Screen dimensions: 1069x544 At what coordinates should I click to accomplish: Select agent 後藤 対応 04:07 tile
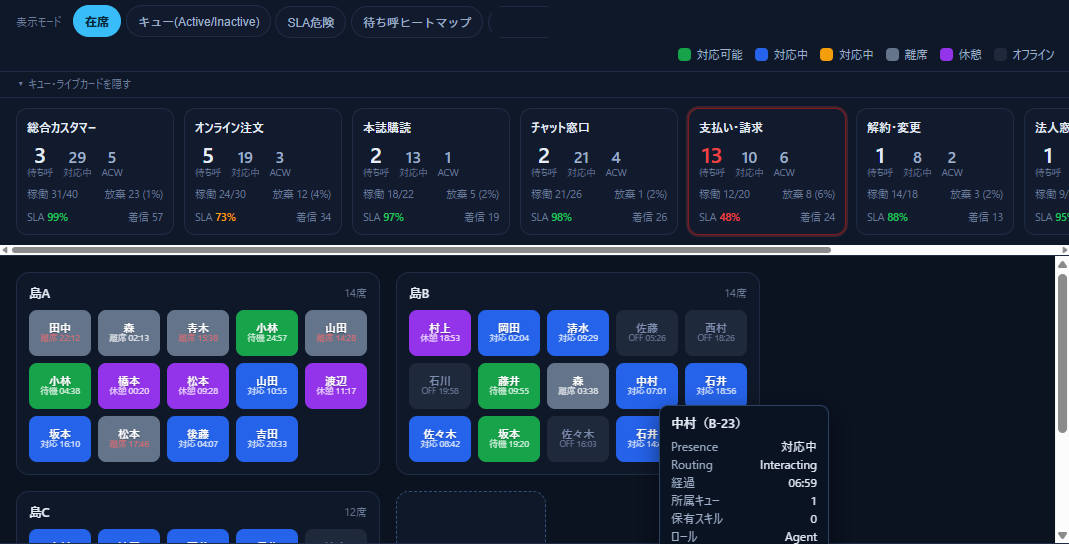198,439
